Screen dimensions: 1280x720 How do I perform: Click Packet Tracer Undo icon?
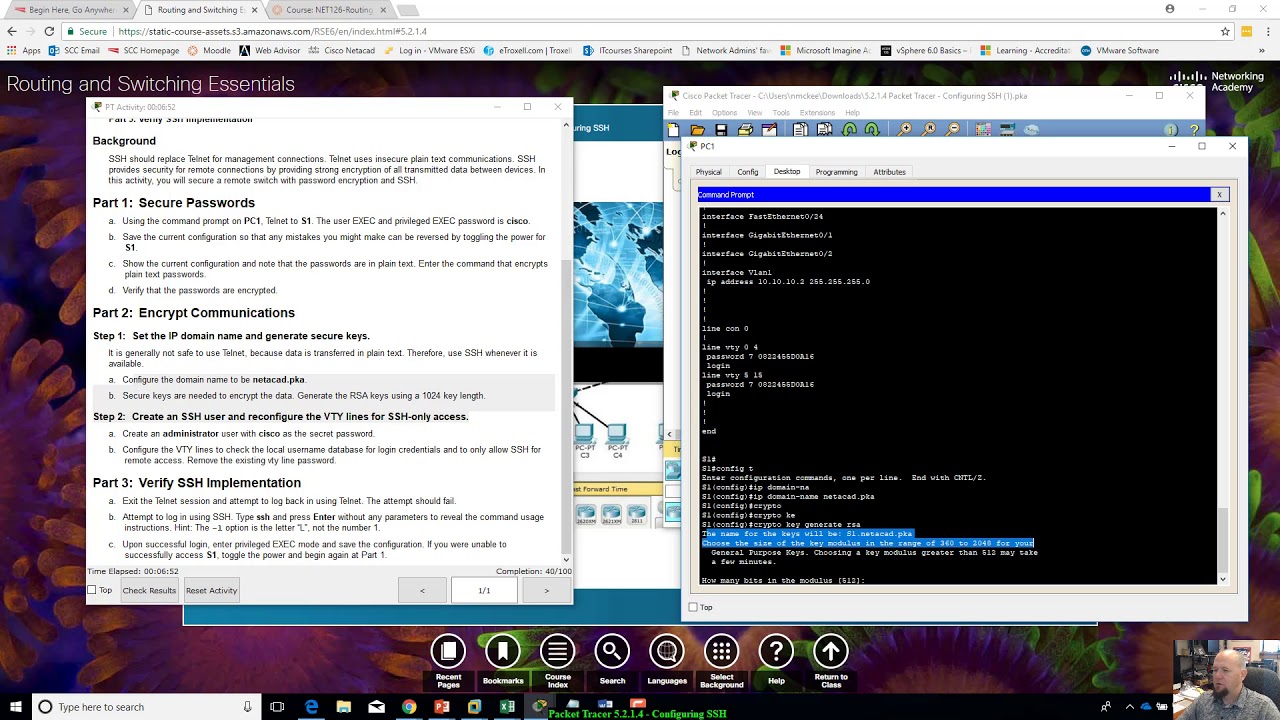point(849,130)
